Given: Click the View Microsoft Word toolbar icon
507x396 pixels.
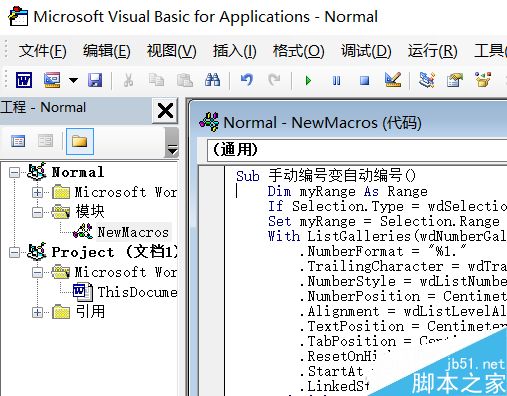Looking at the screenshot, I should (24, 80).
